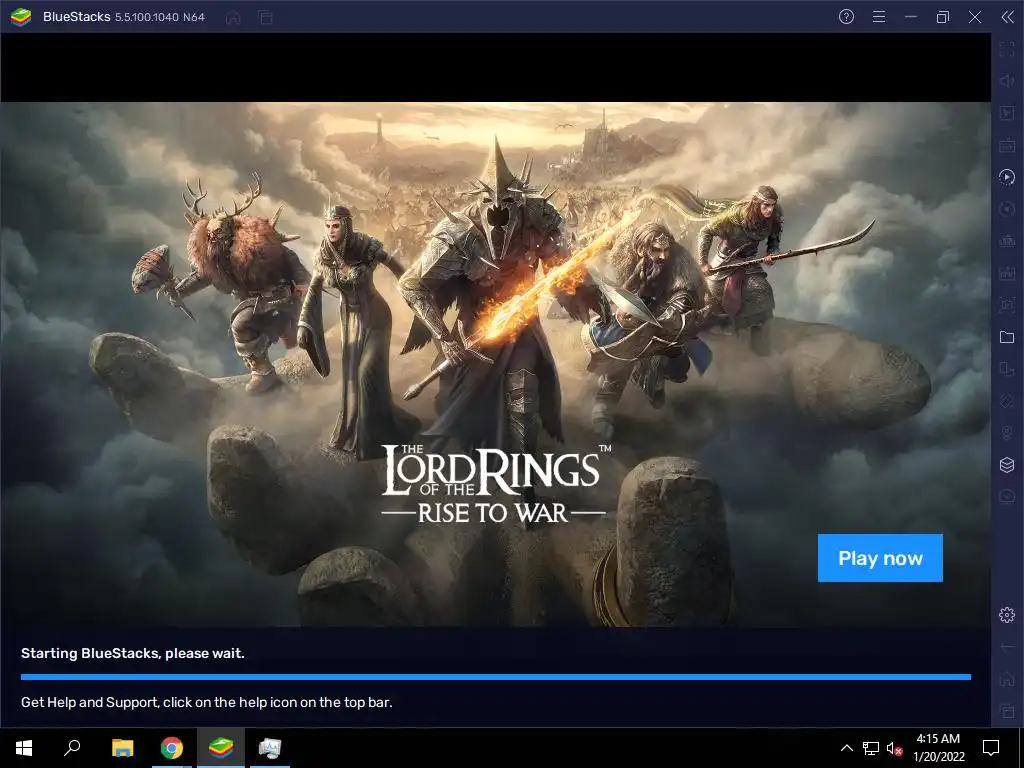Click the 'Get Help and Support' hint text
The image size is (1024, 768).
tap(206, 702)
